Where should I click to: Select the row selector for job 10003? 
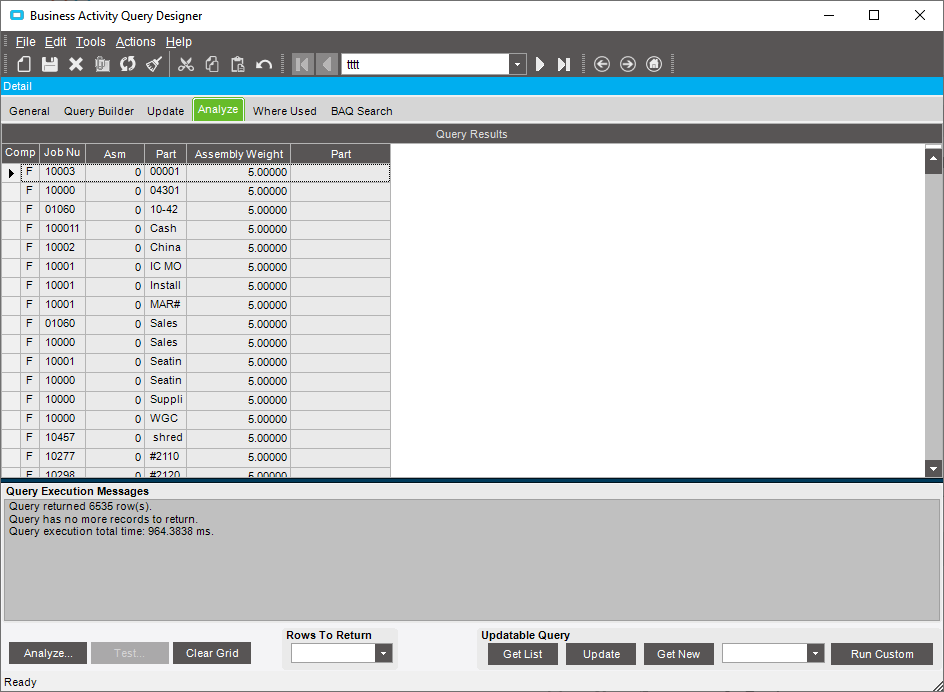coord(11,173)
